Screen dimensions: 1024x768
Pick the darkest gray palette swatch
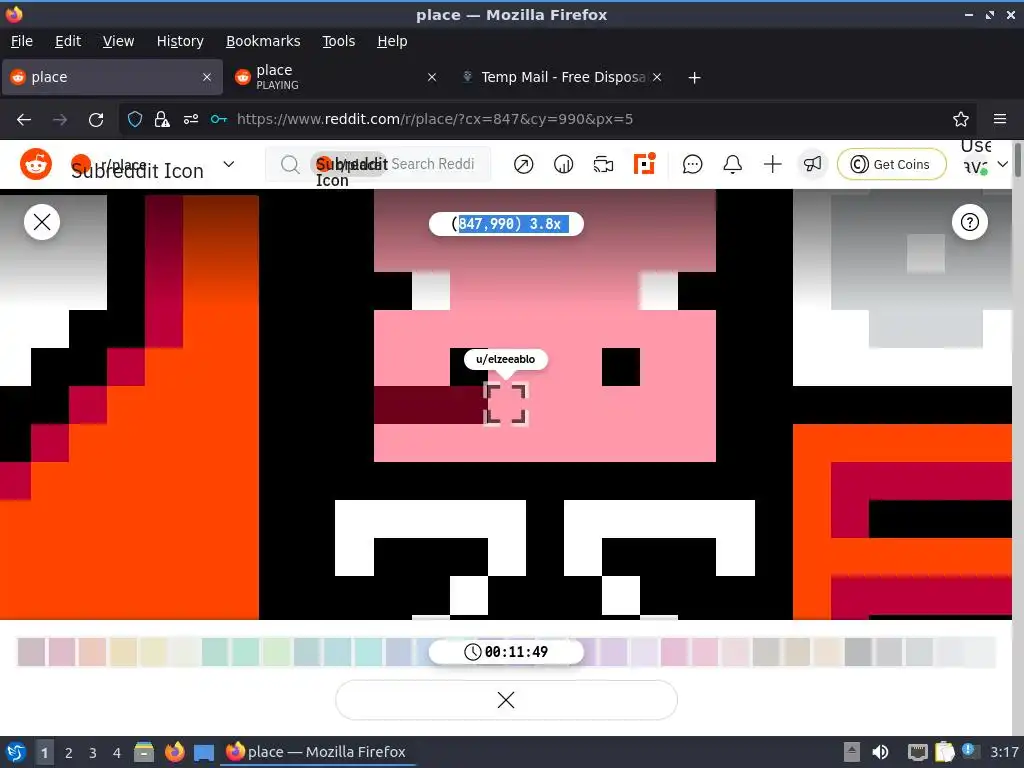tap(858, 652)
